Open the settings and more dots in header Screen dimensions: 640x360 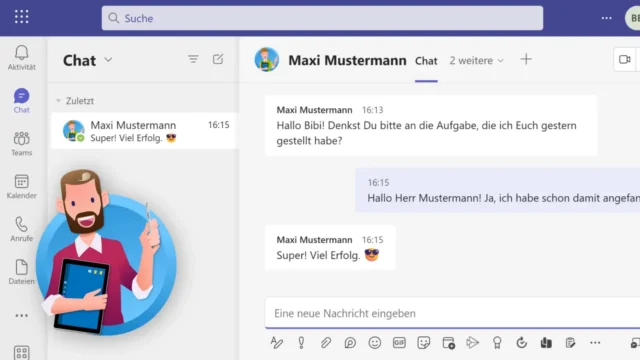607,18
